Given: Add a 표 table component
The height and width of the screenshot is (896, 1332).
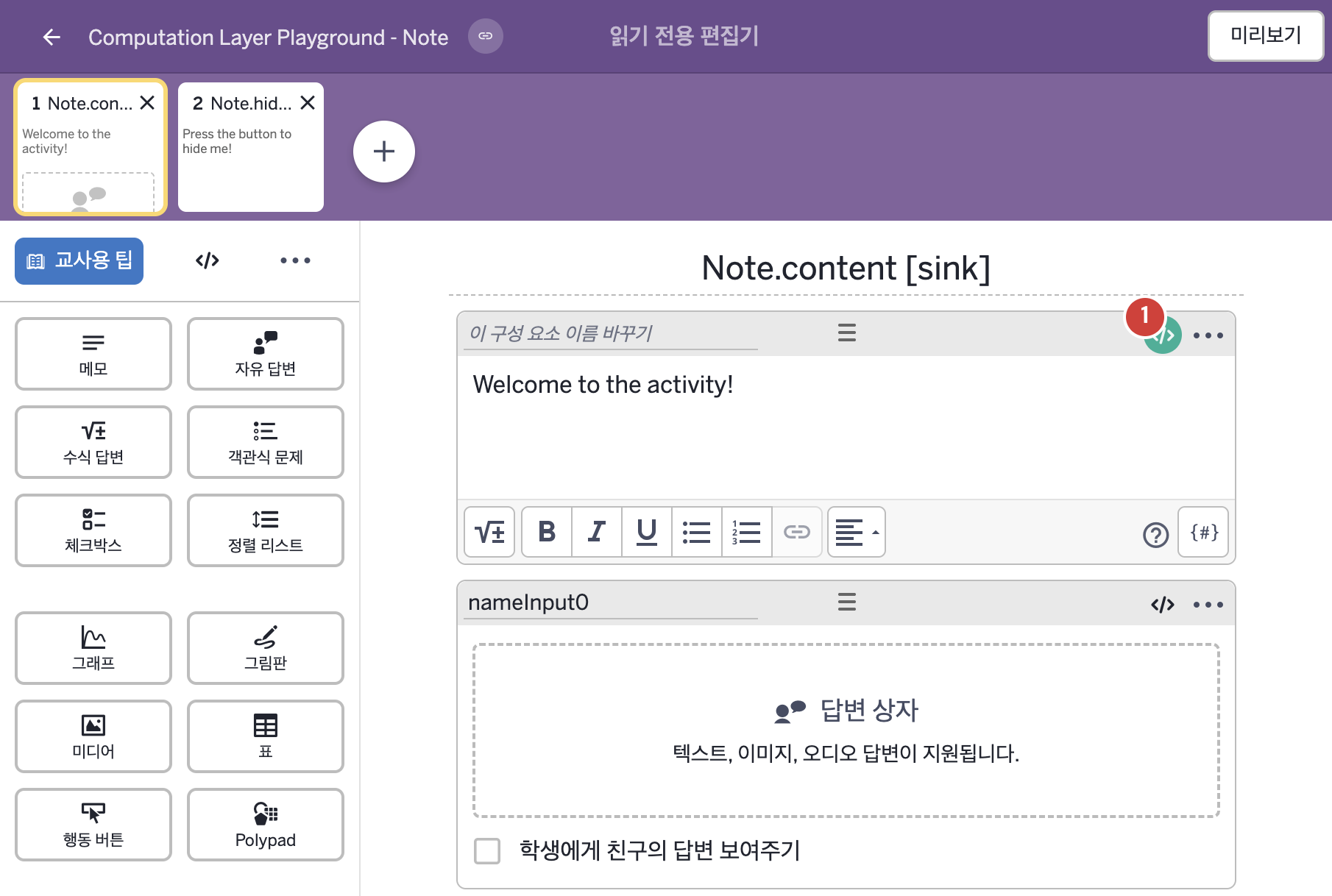Looking at the screenshot, I should [266, 736].
